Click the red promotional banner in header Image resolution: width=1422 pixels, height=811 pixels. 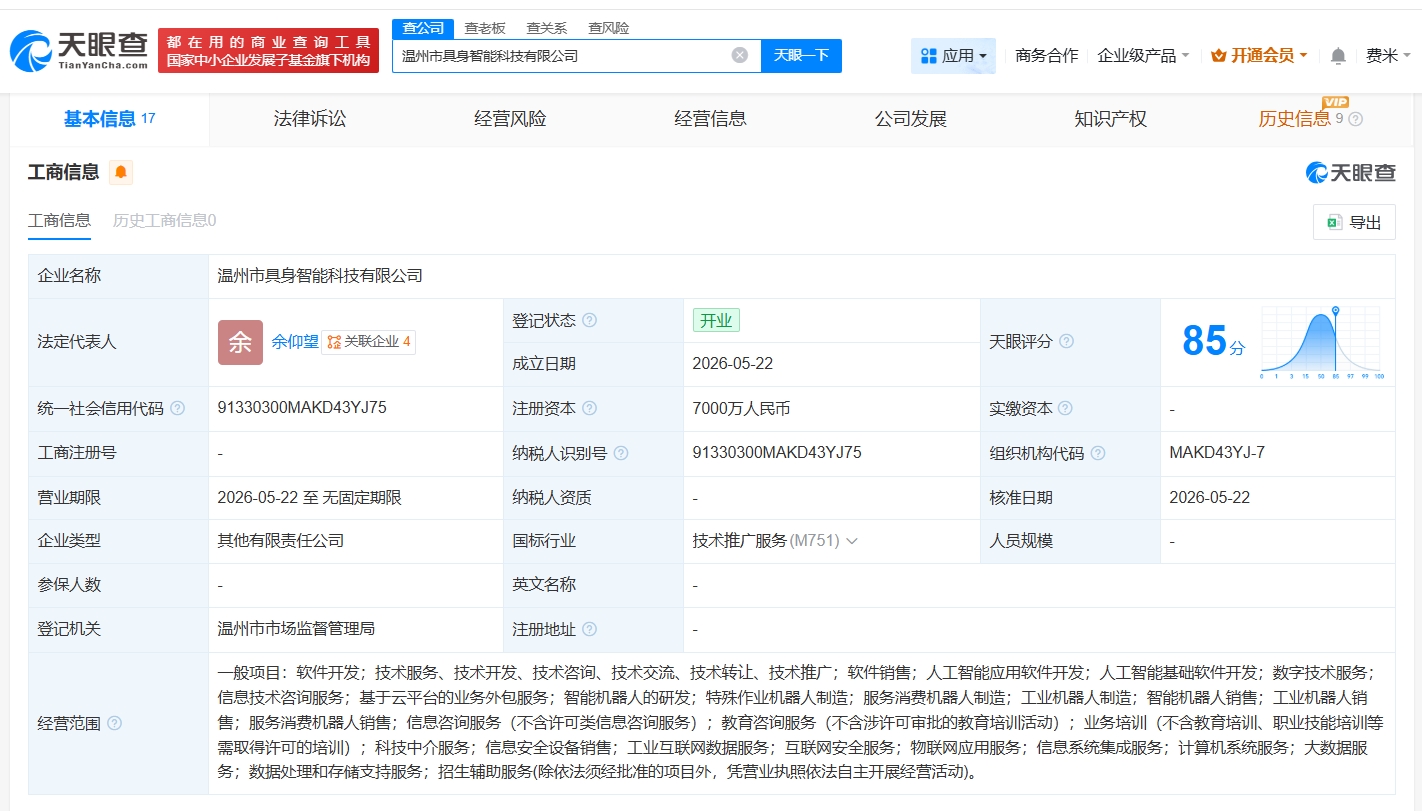click(268, 50)
